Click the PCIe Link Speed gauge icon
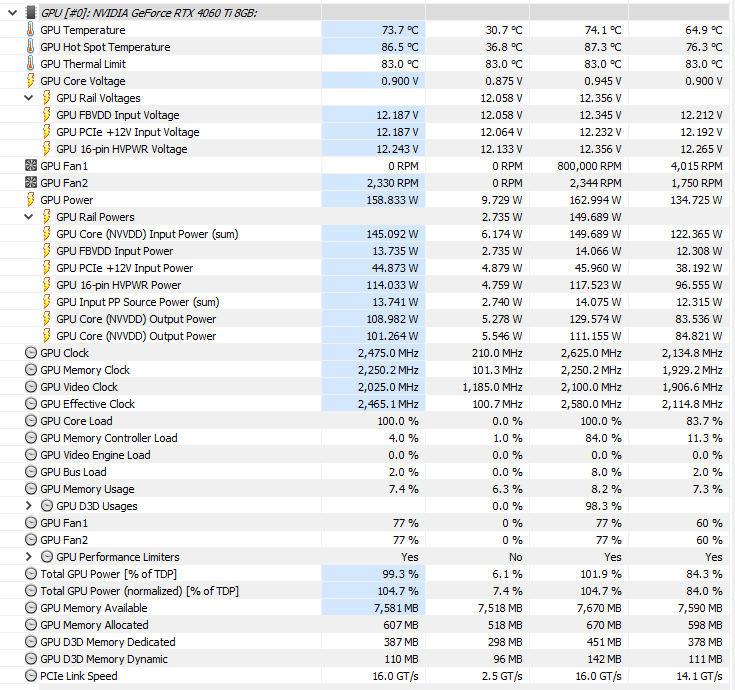This screenshot has width=735, height=690. pyautogui.click(x=30, y=676)
